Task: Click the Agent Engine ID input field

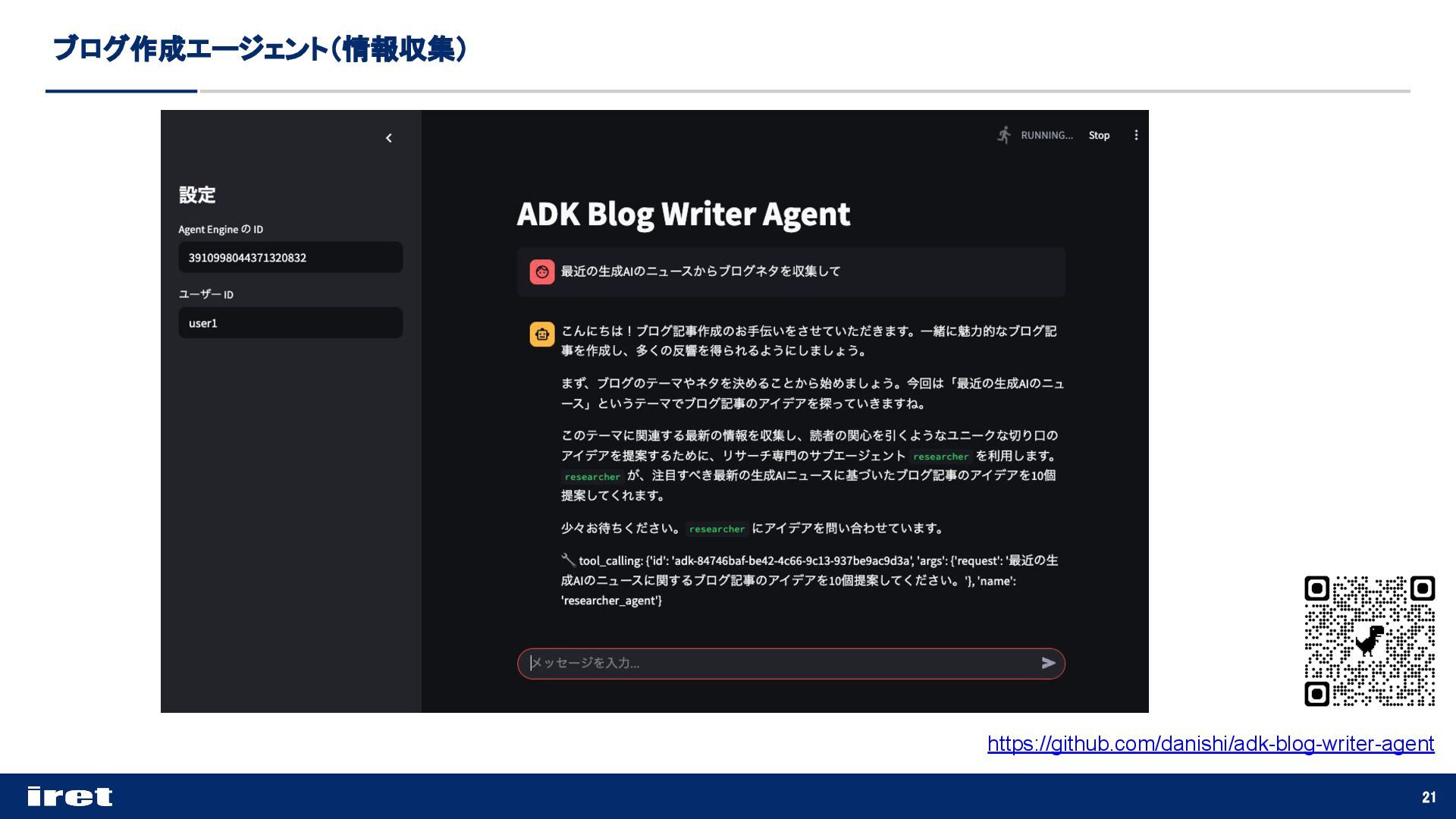Action: (x=290, y=258)
